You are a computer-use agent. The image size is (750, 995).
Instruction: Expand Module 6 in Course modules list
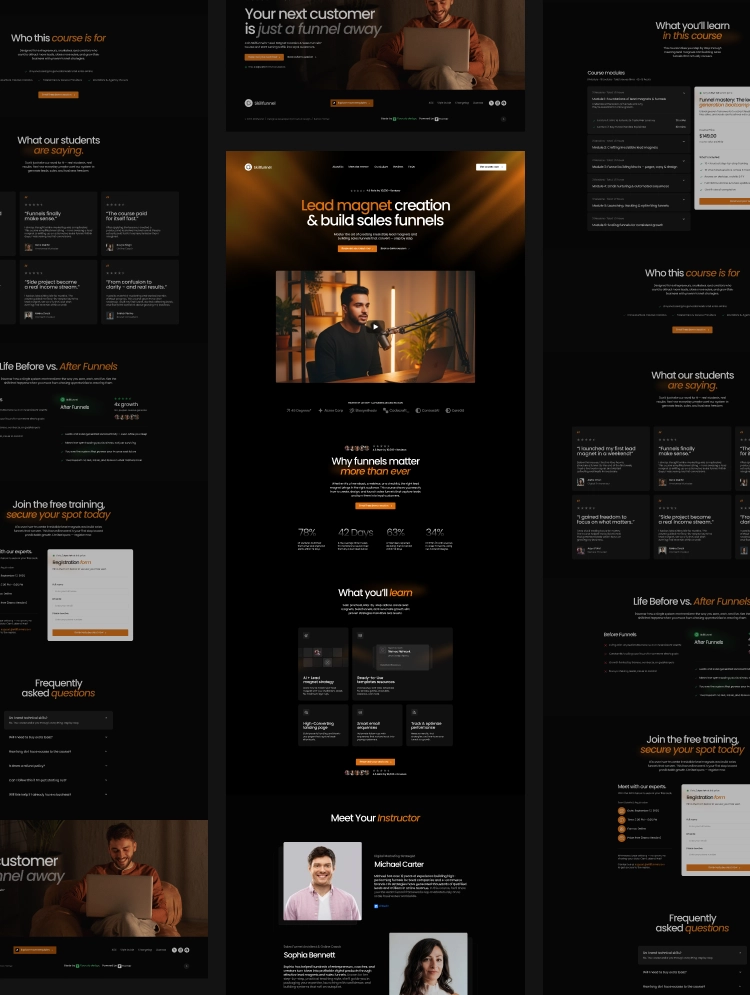[x=638, y=221]
